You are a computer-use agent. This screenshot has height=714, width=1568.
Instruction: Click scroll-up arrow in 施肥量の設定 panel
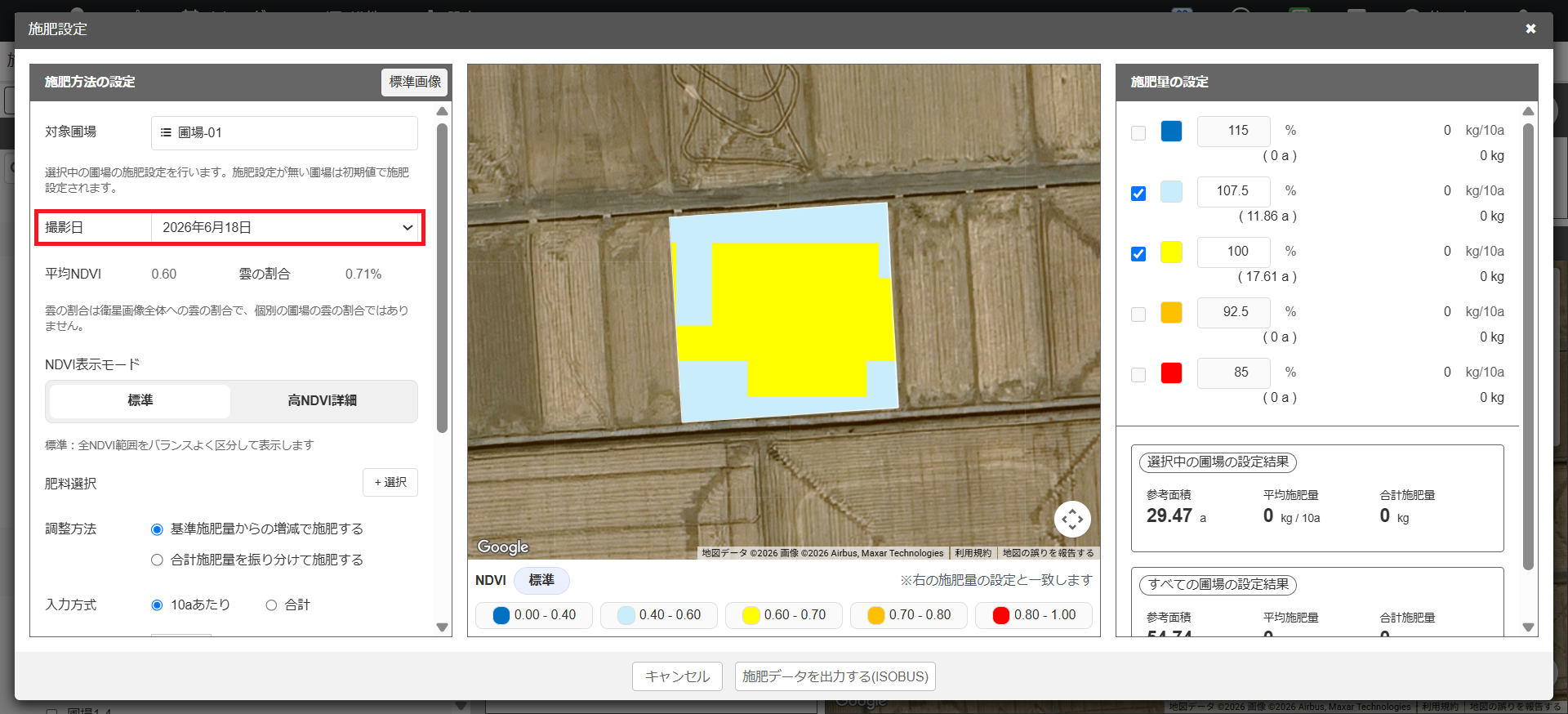[1528, 111]
